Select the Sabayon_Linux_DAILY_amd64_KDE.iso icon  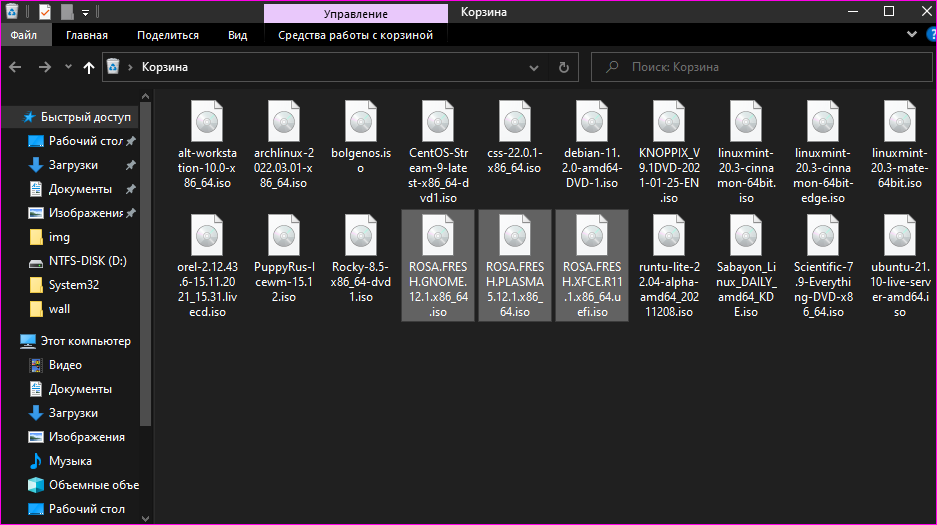746,235
